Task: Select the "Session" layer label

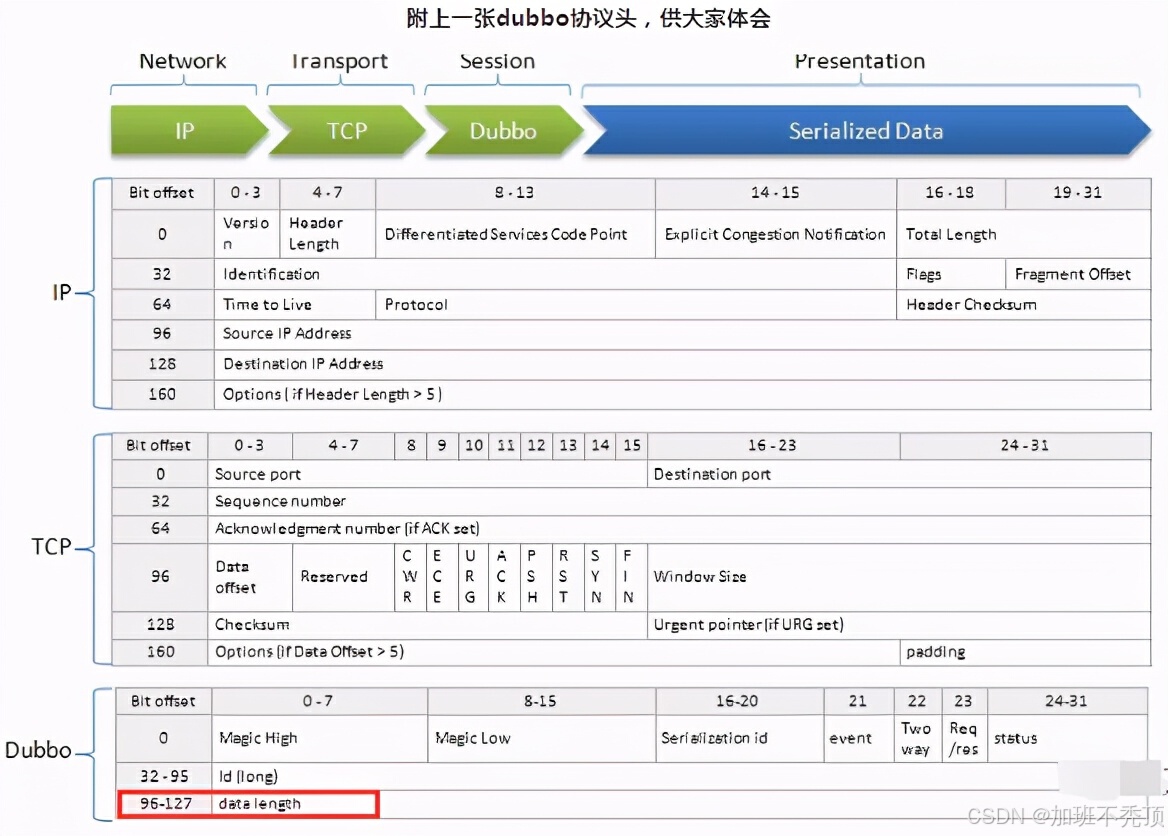Action: 498,61
